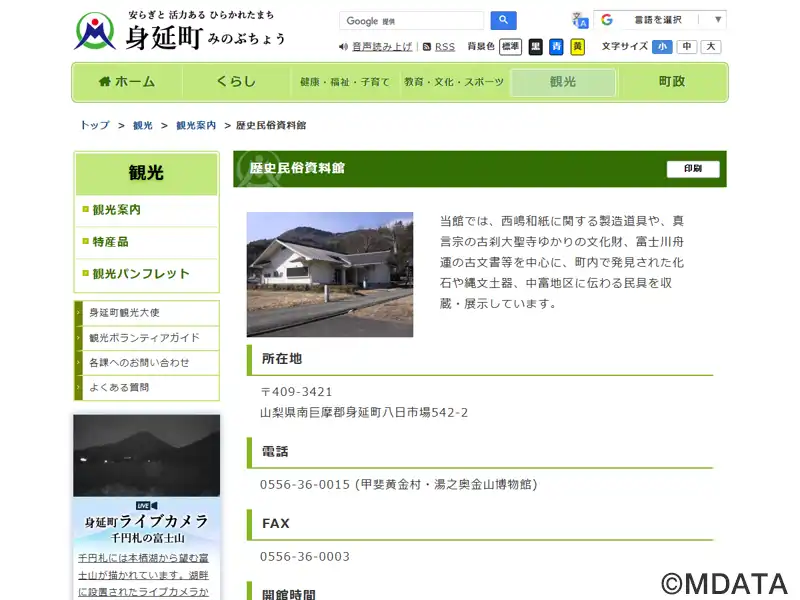The height and width of the screenshot is (600, 800).
Task: Click the Minobu town logo
Action: tap(95, 32)
